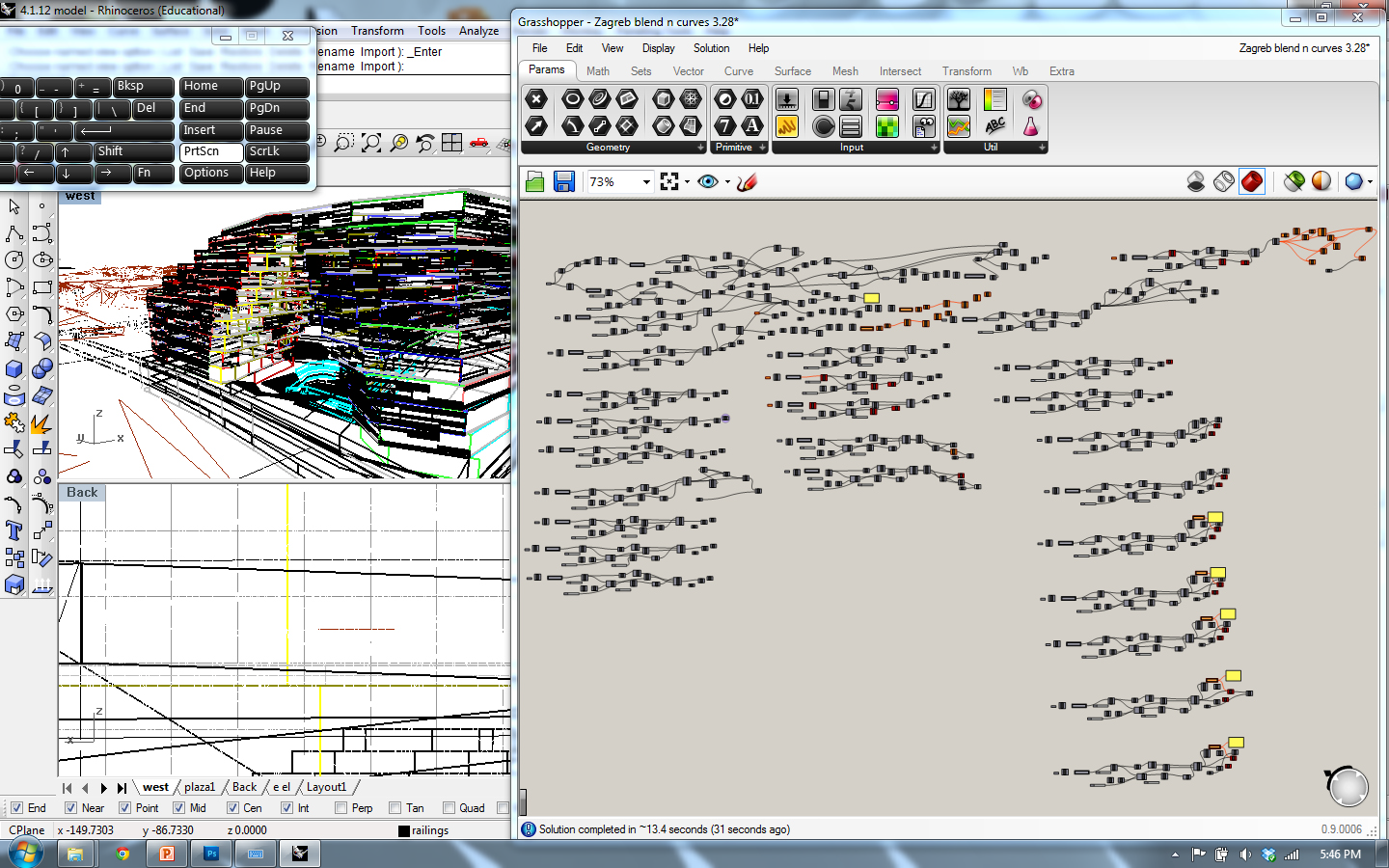Image resolution: width=1389 pixels, height=868 pixels.
Task: Toggle Near object snap checkbox
Action: coord(70,808)
